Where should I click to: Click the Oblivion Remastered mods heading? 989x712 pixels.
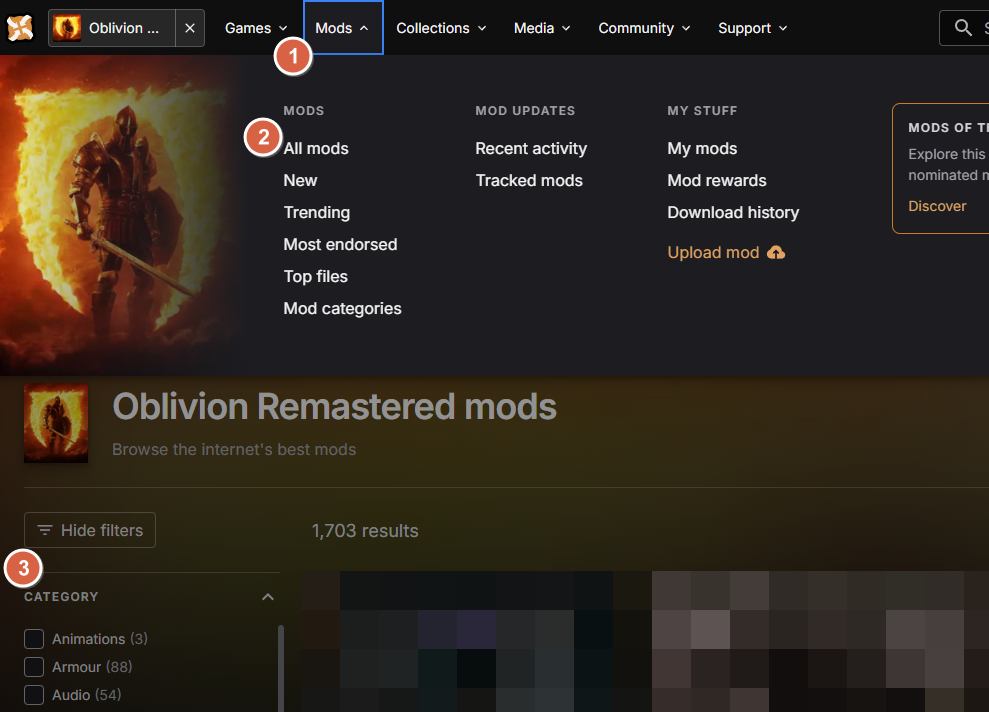tap(334, 406)
